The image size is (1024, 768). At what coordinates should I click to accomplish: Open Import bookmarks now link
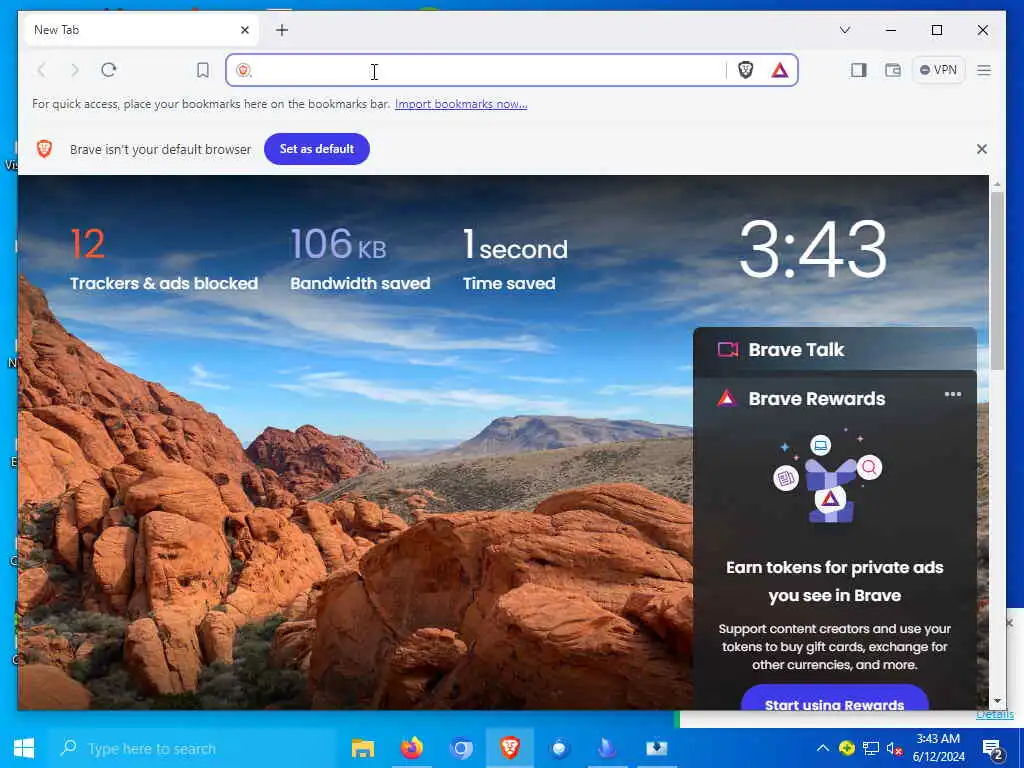[x=461, y=104]
